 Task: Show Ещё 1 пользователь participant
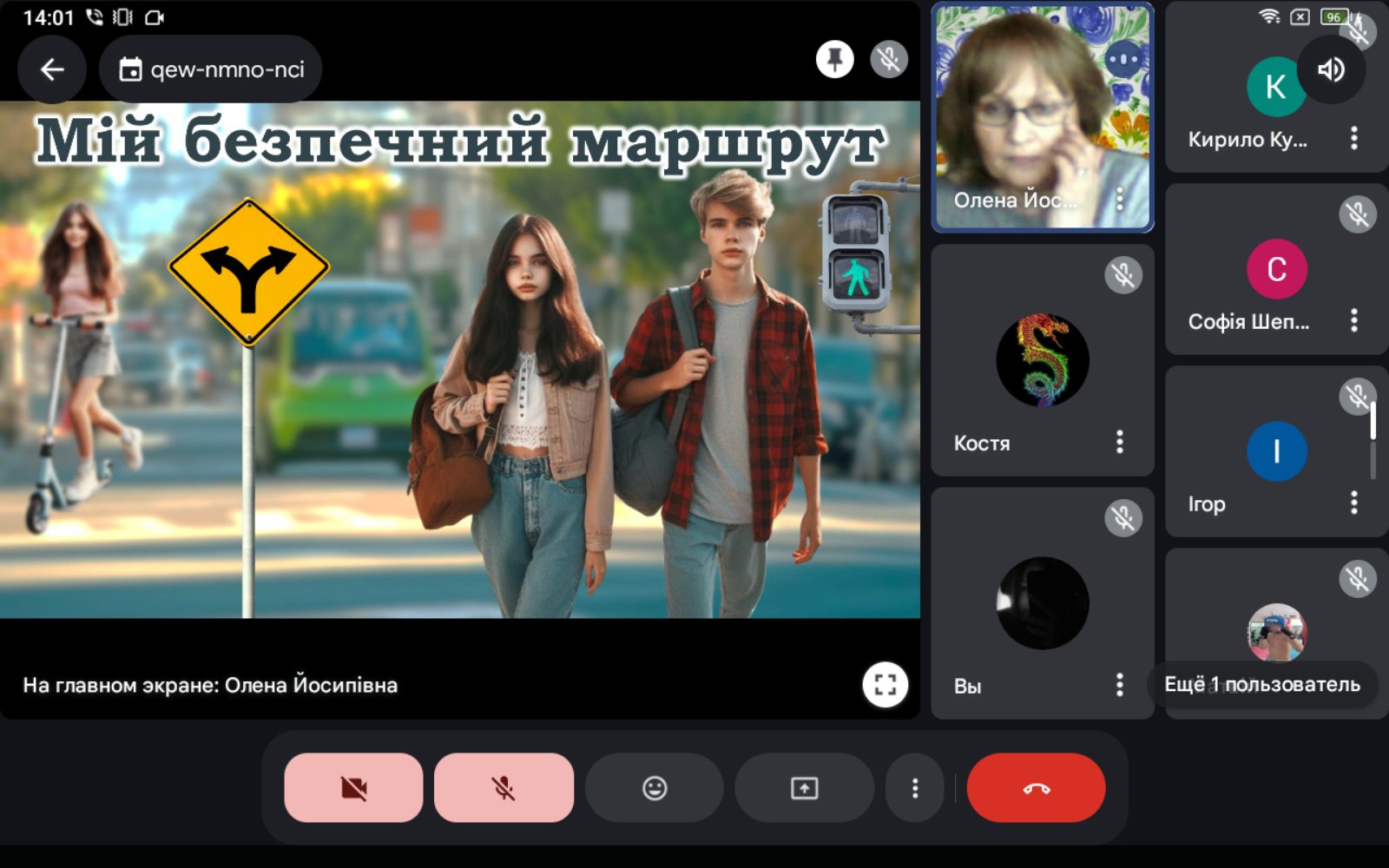[x=1262, y=684]
